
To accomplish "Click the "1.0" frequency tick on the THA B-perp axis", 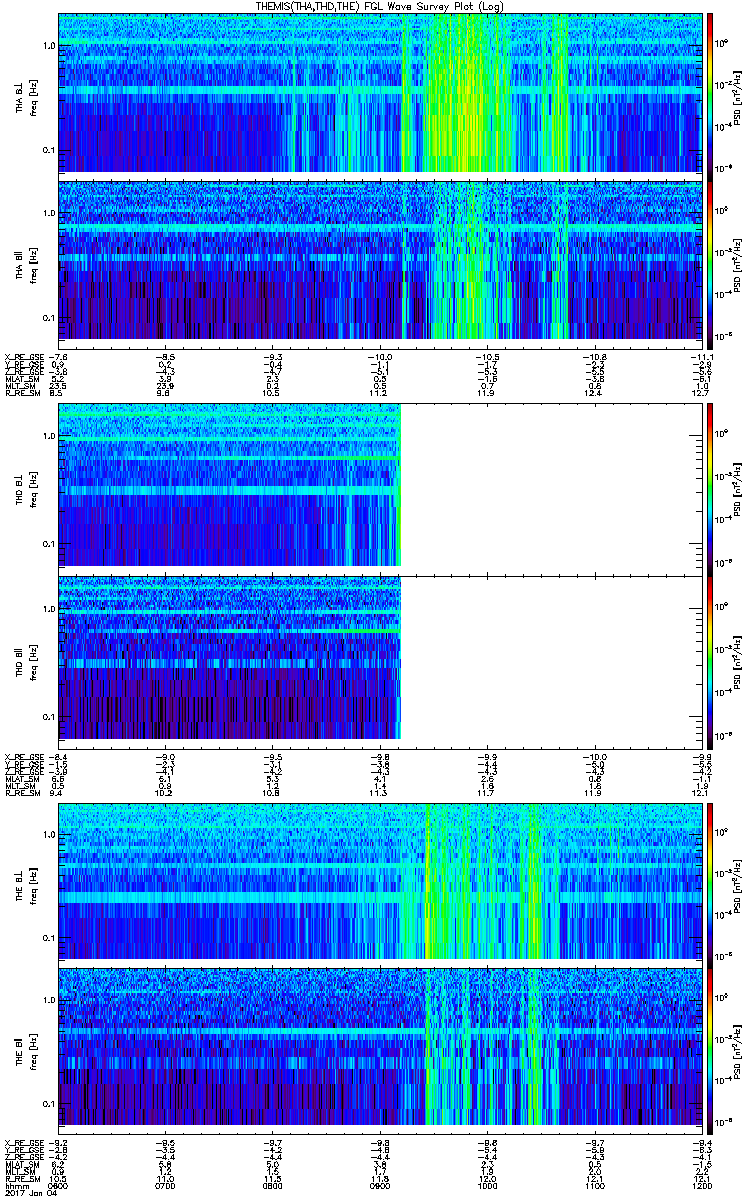I will pyautogui.click(x=49, y=47).
